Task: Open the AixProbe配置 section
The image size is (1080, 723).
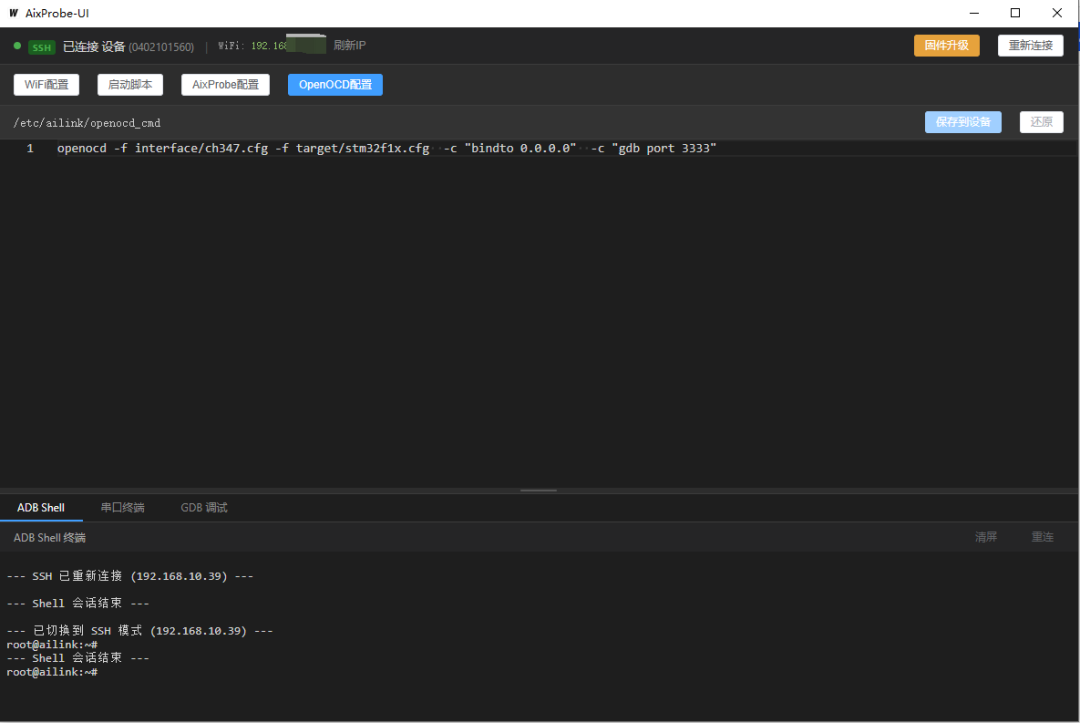Action: 225,85
